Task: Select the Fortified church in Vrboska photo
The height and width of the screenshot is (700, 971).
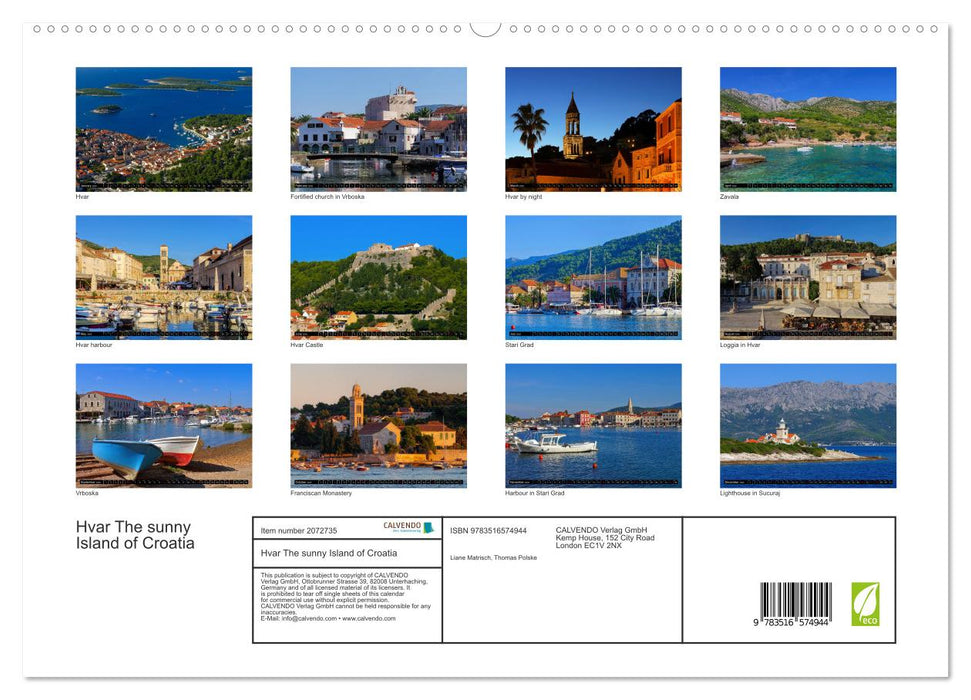Action: pos(379,128)
